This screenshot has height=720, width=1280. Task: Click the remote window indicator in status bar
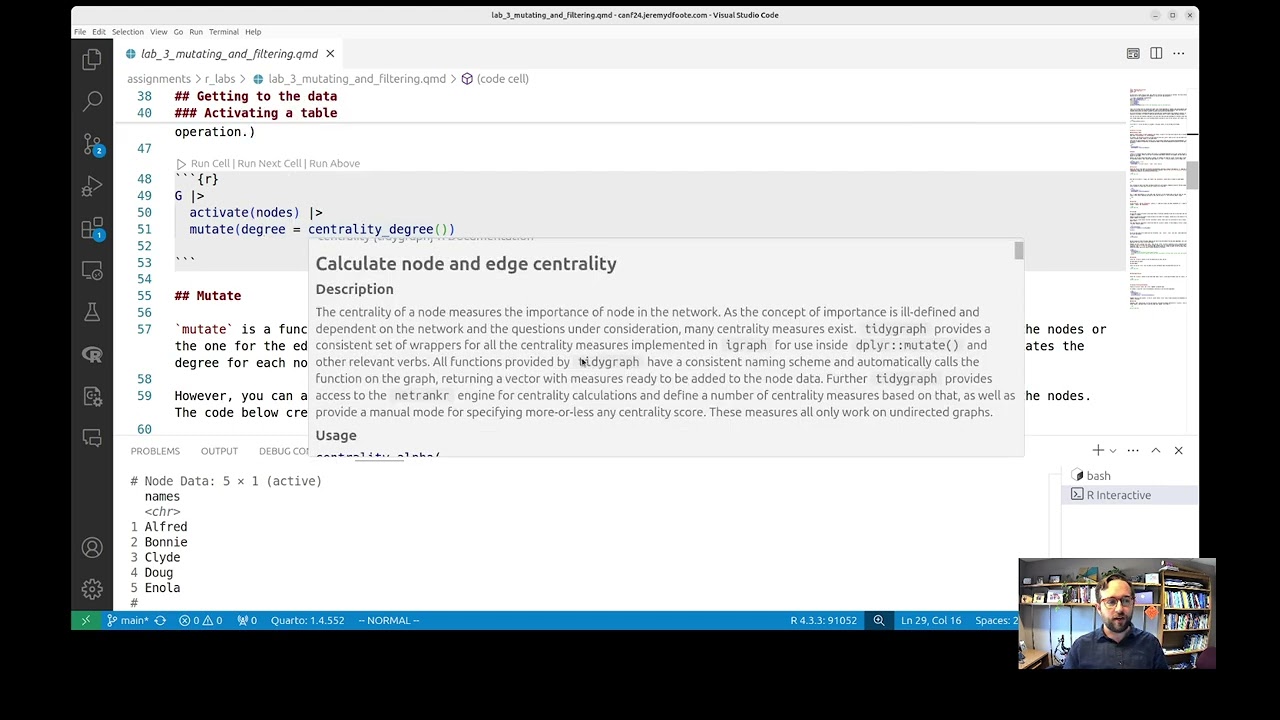[x=85, y=620]
